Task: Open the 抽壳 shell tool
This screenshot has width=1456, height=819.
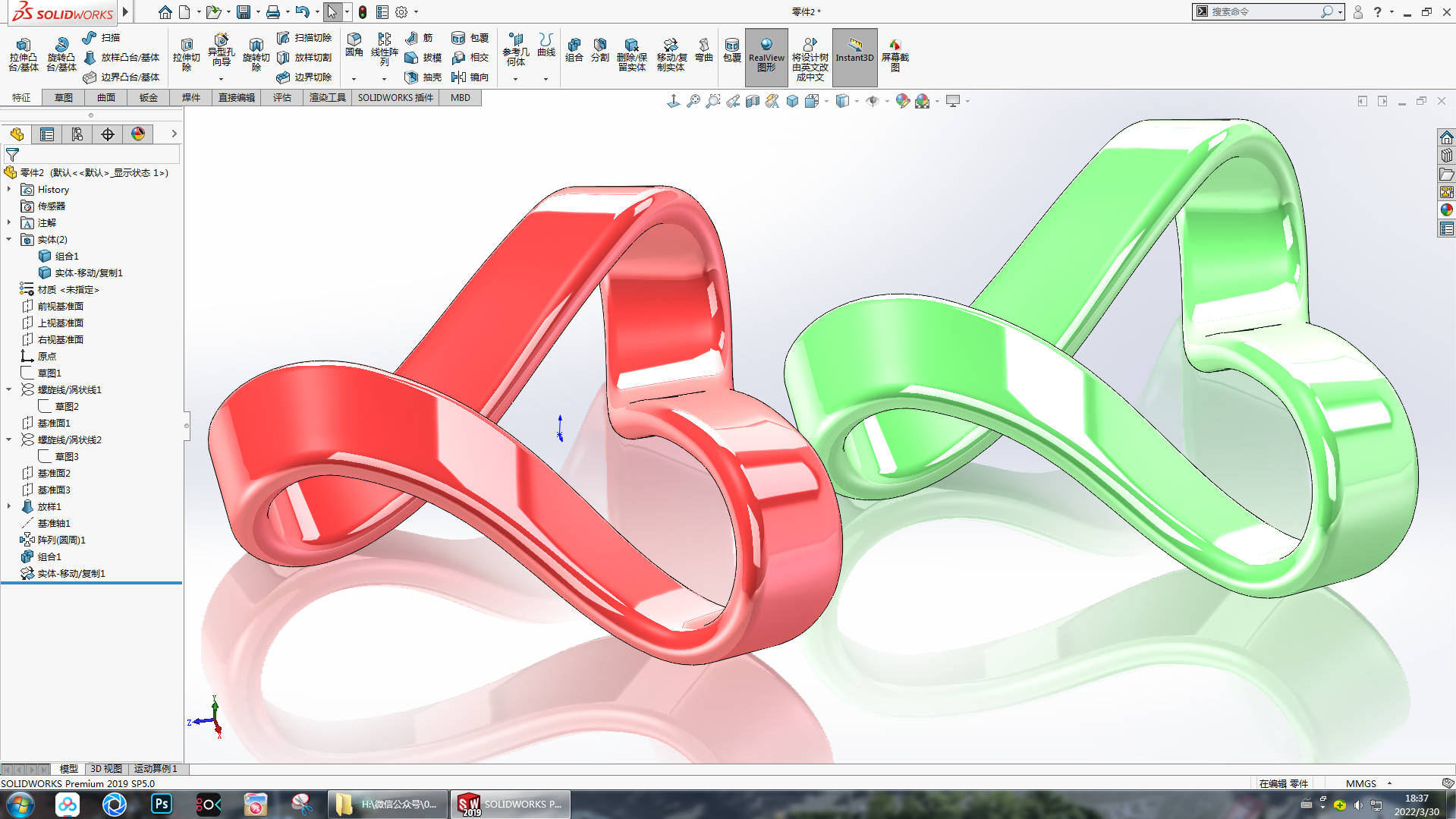Action: [423, 77]
